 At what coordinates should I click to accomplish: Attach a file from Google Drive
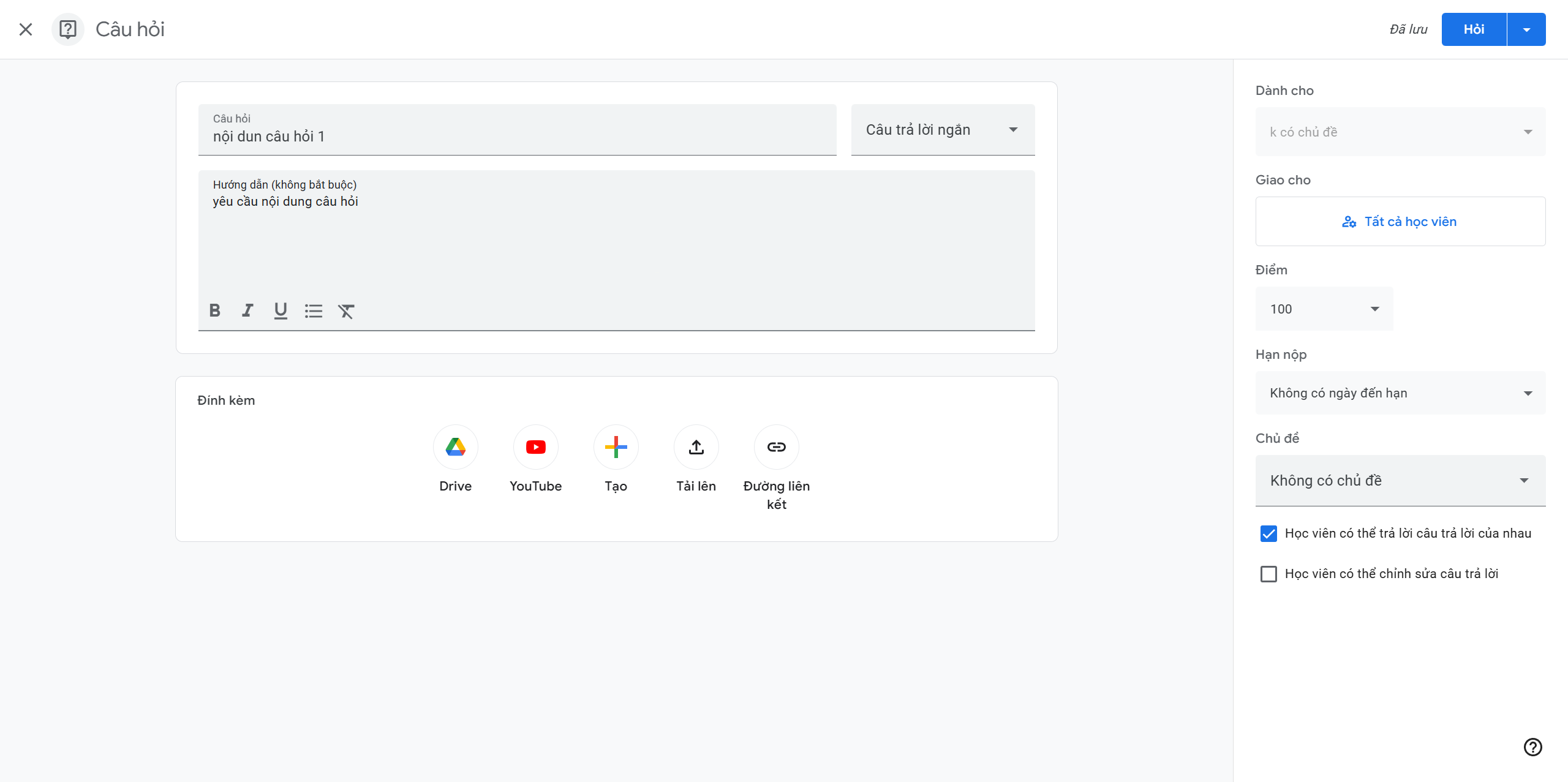click(455, 447)
